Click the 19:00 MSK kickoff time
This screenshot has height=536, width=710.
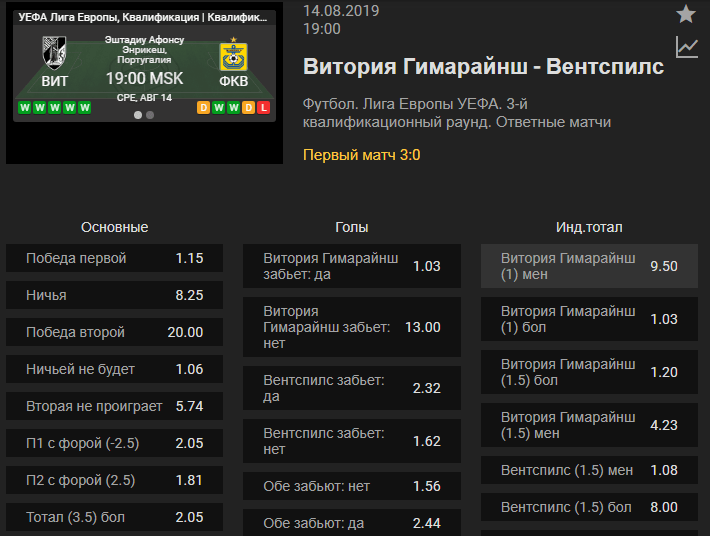[x=144, y=78]
